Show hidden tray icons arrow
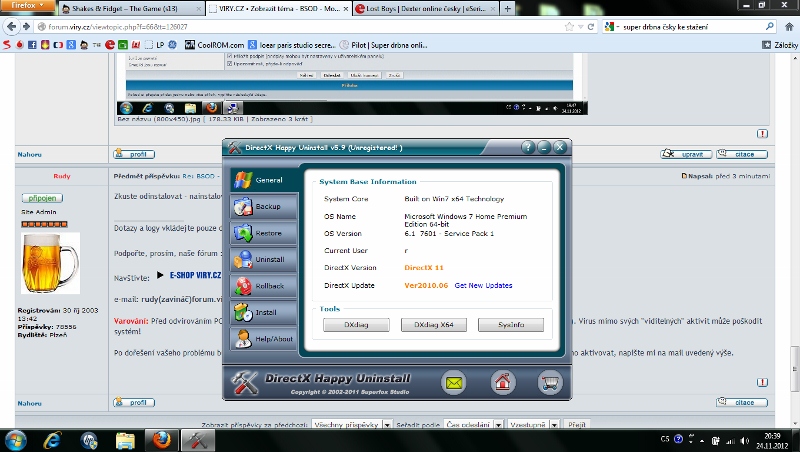Viewport: 800px width, 452px height. click(x=702, y=440)
